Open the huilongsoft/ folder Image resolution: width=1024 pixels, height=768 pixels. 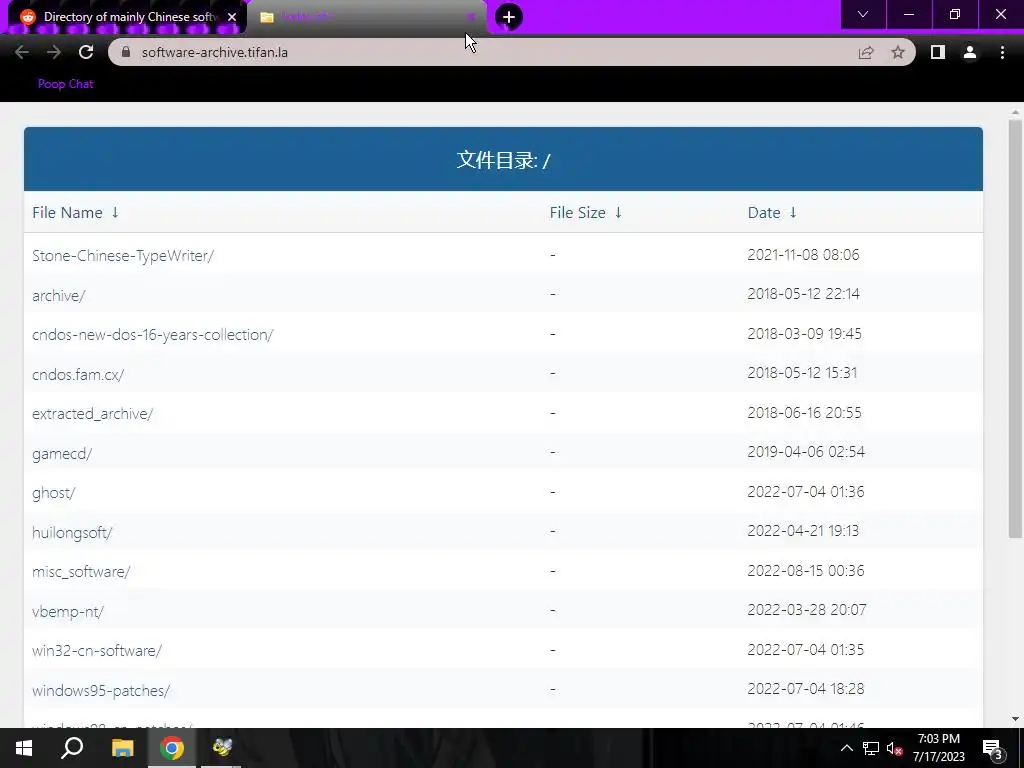coord(72,532)
